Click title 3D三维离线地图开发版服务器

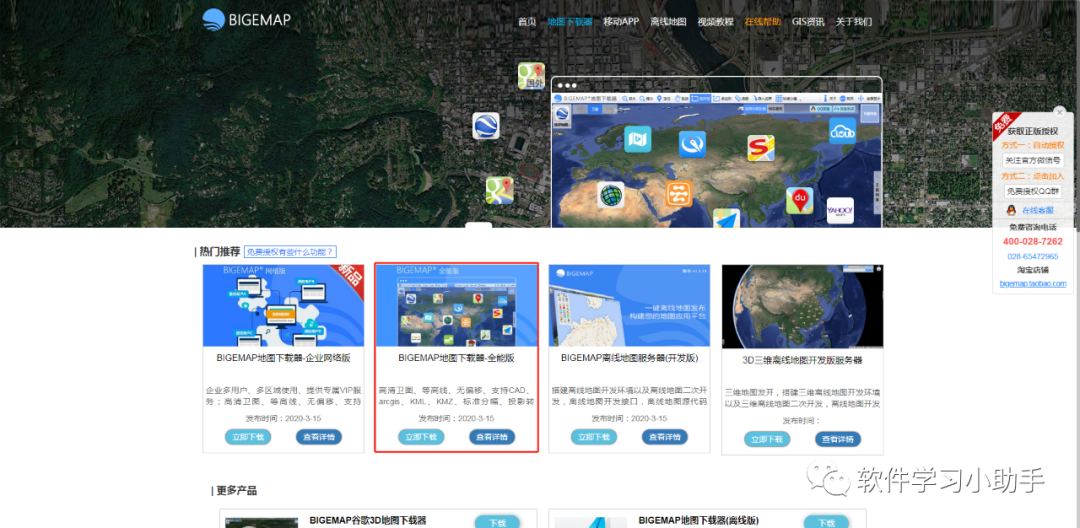[x=802, y=360]
